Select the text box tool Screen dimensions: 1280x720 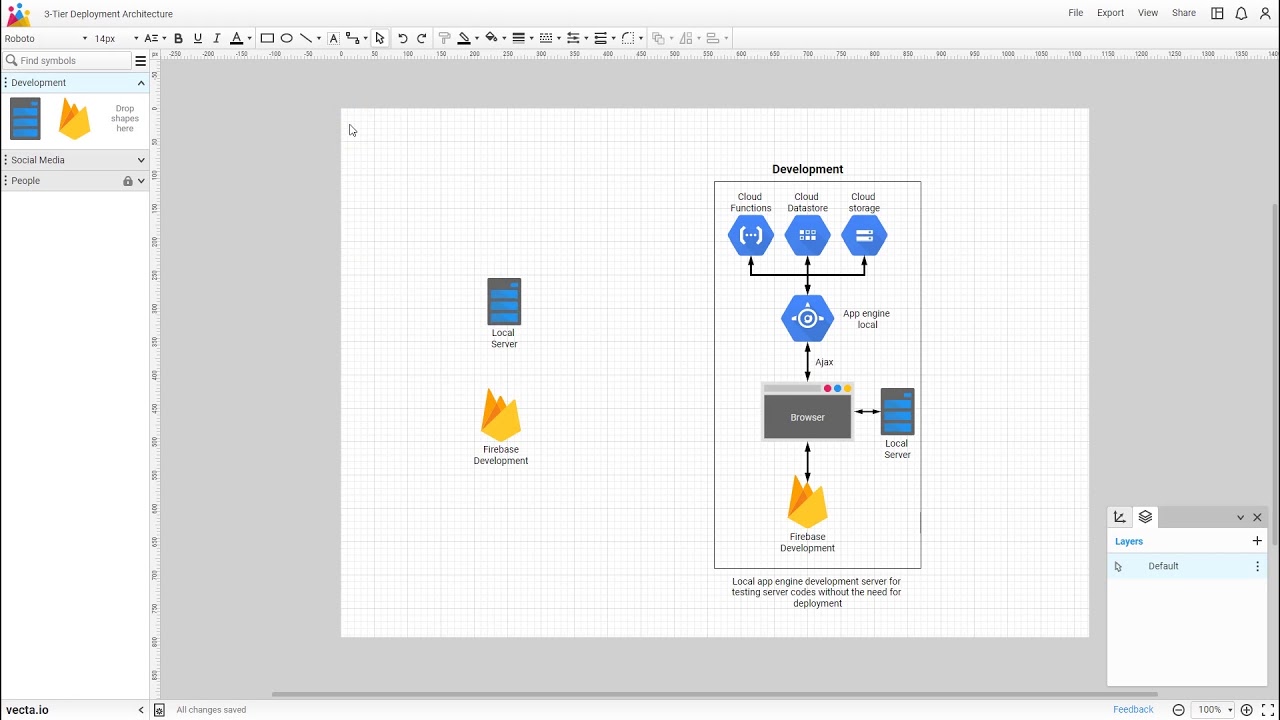coord(334,38)
